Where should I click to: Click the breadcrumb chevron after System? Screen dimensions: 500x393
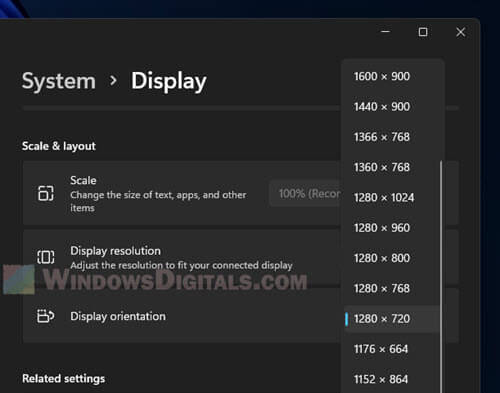(x=113, y=81)
